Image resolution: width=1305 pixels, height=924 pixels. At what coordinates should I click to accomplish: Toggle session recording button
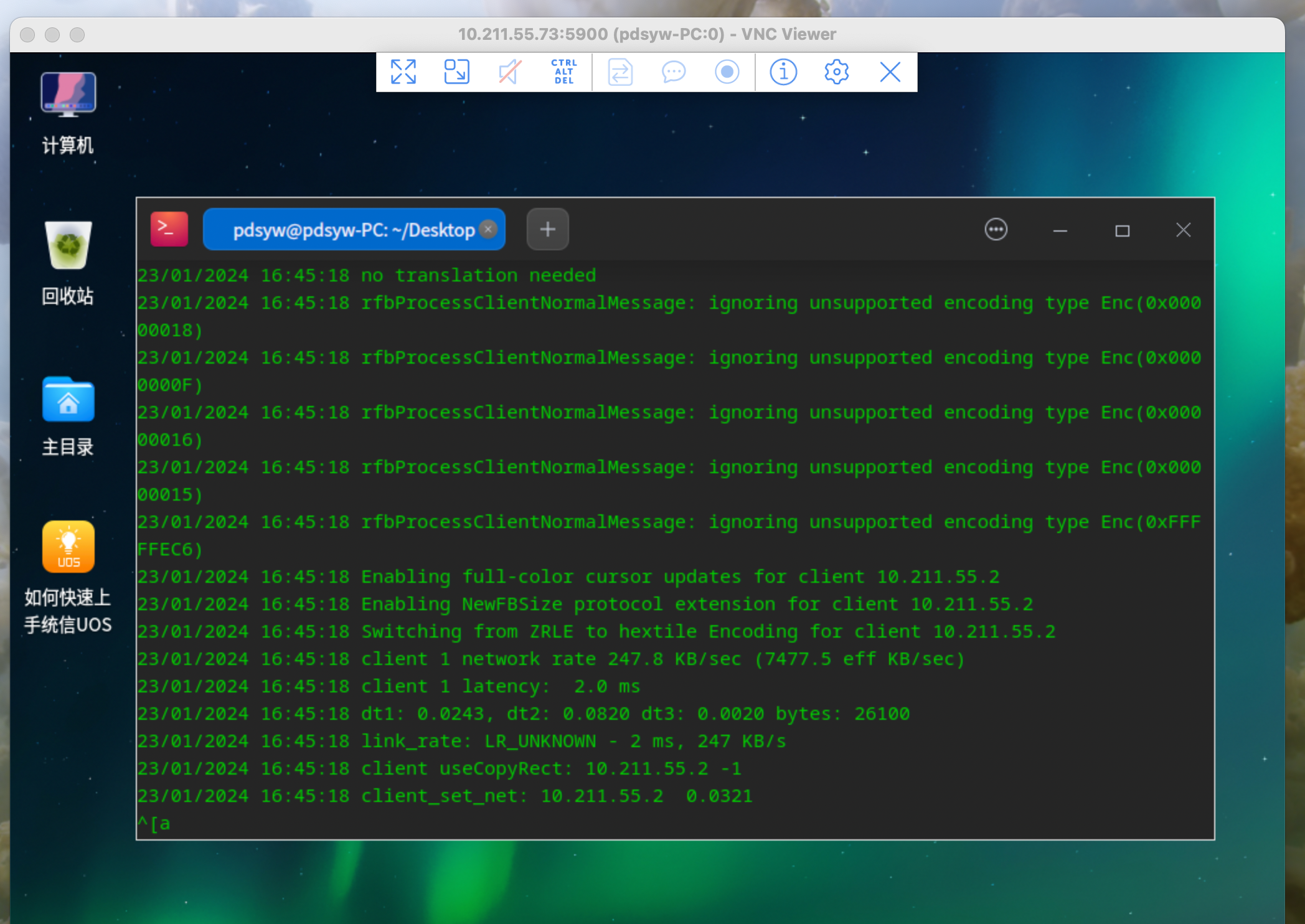(727, 72)
